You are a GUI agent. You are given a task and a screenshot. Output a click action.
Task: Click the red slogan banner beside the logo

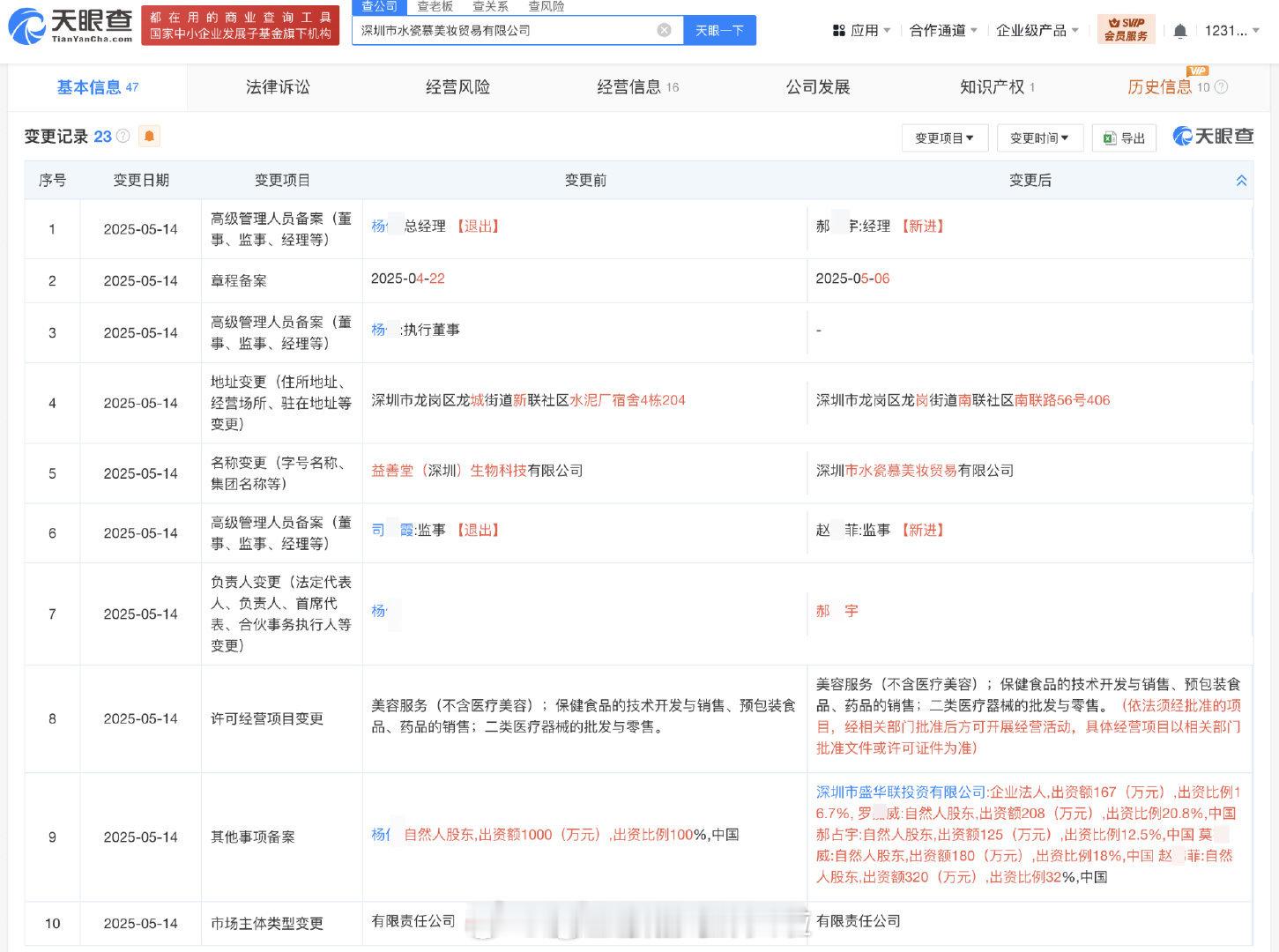coord(240,26)
